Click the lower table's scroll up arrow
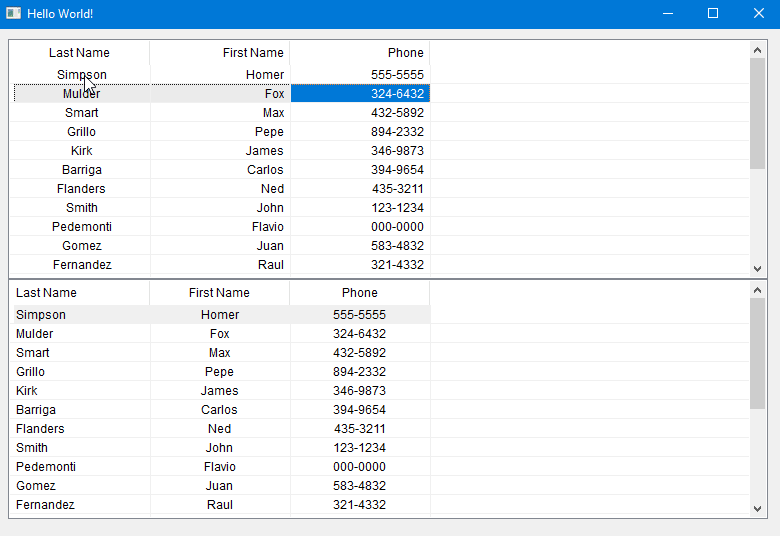Screen dimensions: 780x536 pyautogui.click(x=757, y=289)
